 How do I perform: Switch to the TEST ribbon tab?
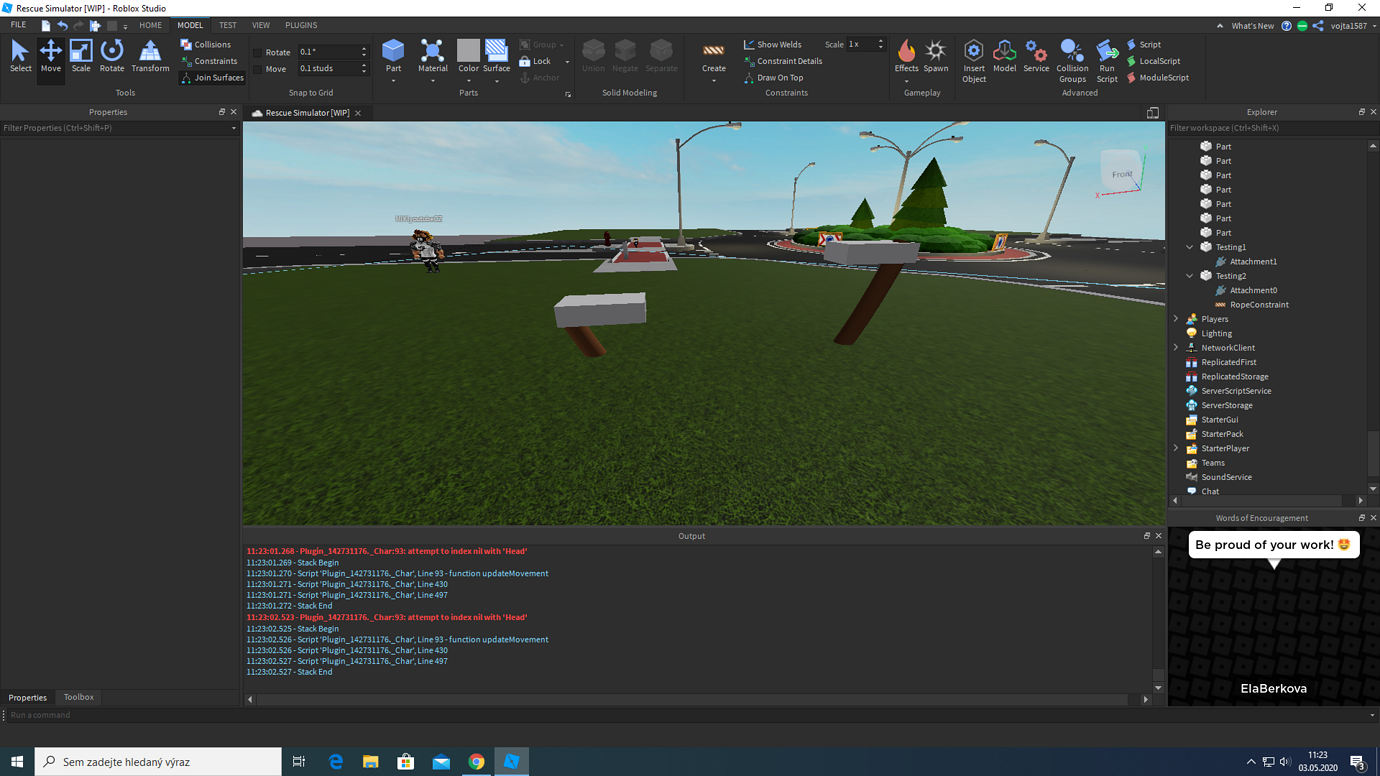(227, 25)
